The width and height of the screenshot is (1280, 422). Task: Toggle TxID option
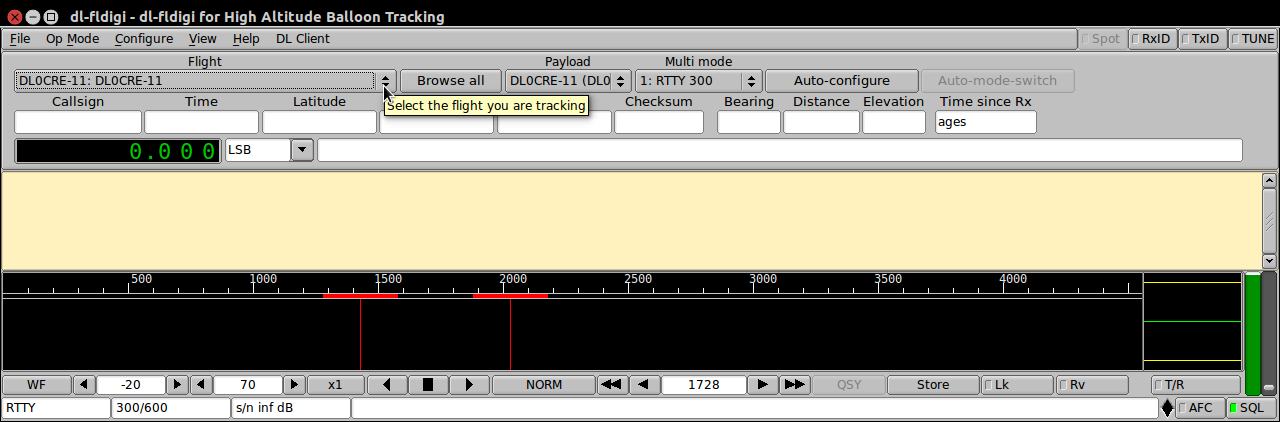pyautogui.click(x=1202, y=39)
